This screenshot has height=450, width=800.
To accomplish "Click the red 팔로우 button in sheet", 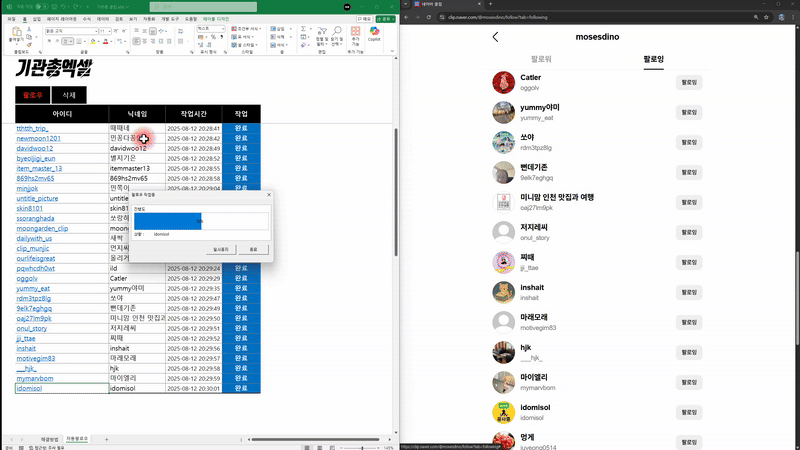I will [x=33, y=95].
